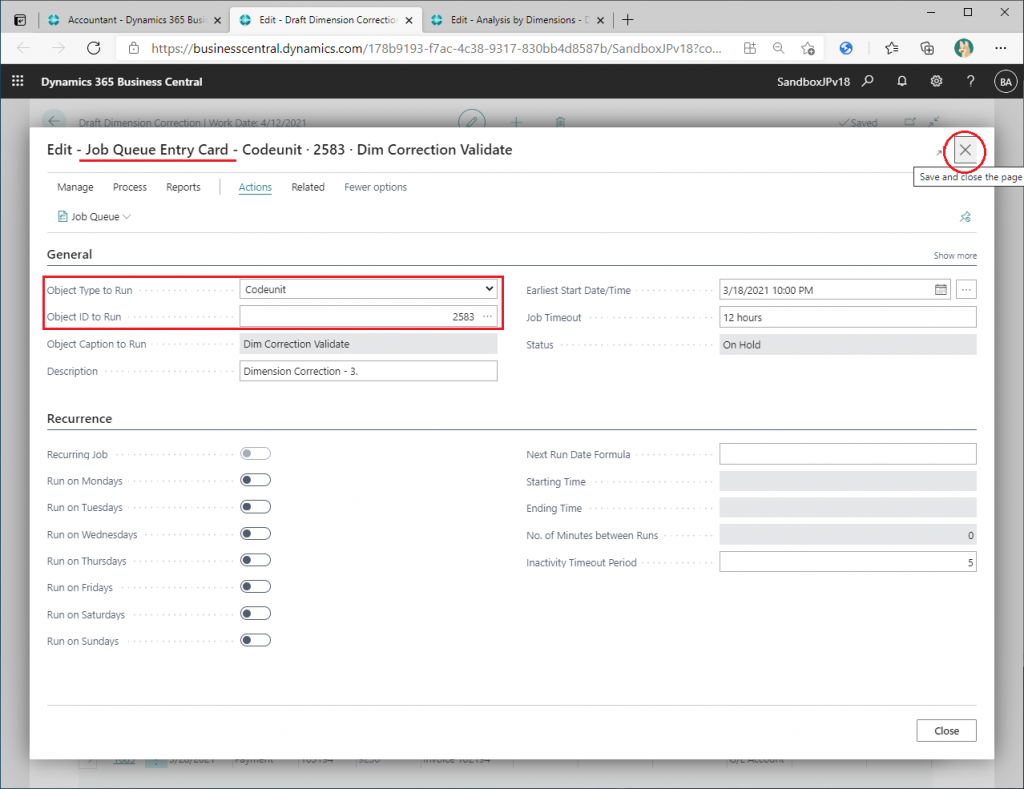Viewport: 1024px width, 789px height.
Task: Click the search magnifier in Business Central header
Action: click(867, 81)
